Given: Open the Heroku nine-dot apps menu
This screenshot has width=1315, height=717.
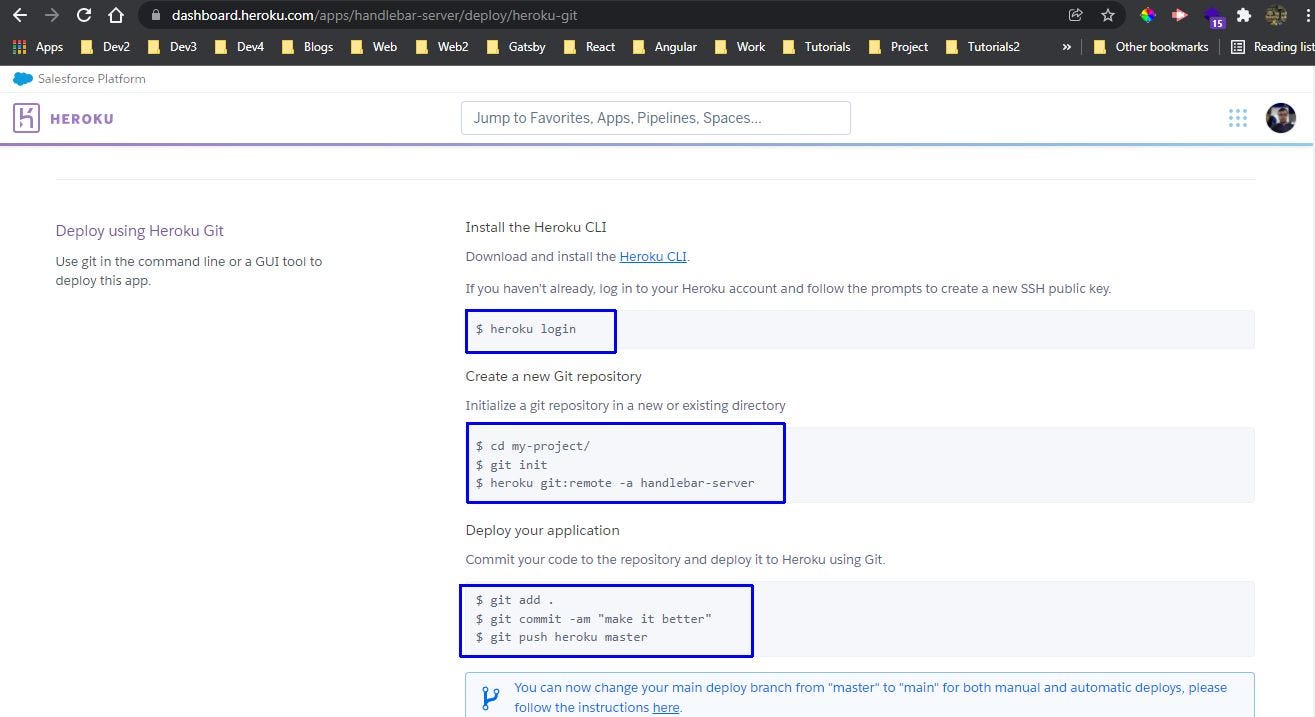Looking at the screenshot, I should (1238, 118).
